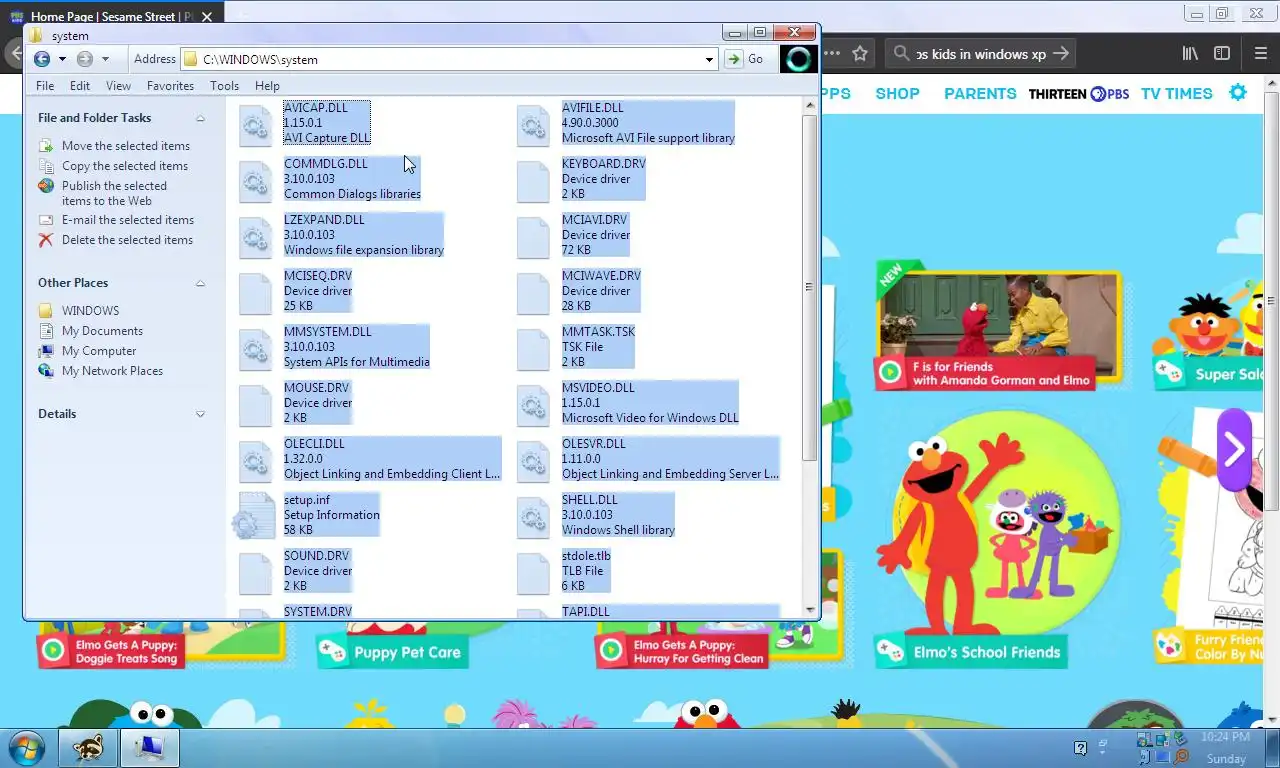Open the Back button history dropdown arrow
Screen dimensions: 1280x768
62,59
